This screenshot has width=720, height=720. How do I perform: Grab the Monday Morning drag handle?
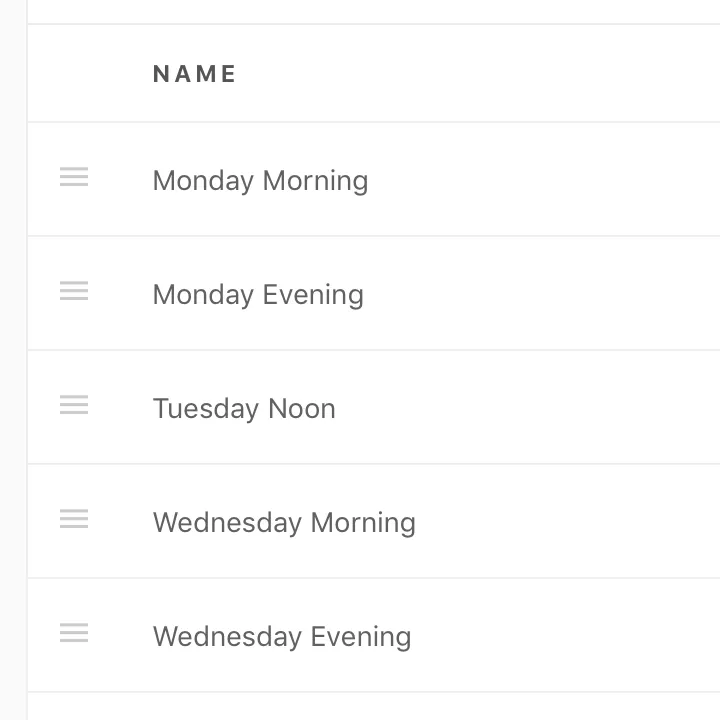tap(74, 178)
